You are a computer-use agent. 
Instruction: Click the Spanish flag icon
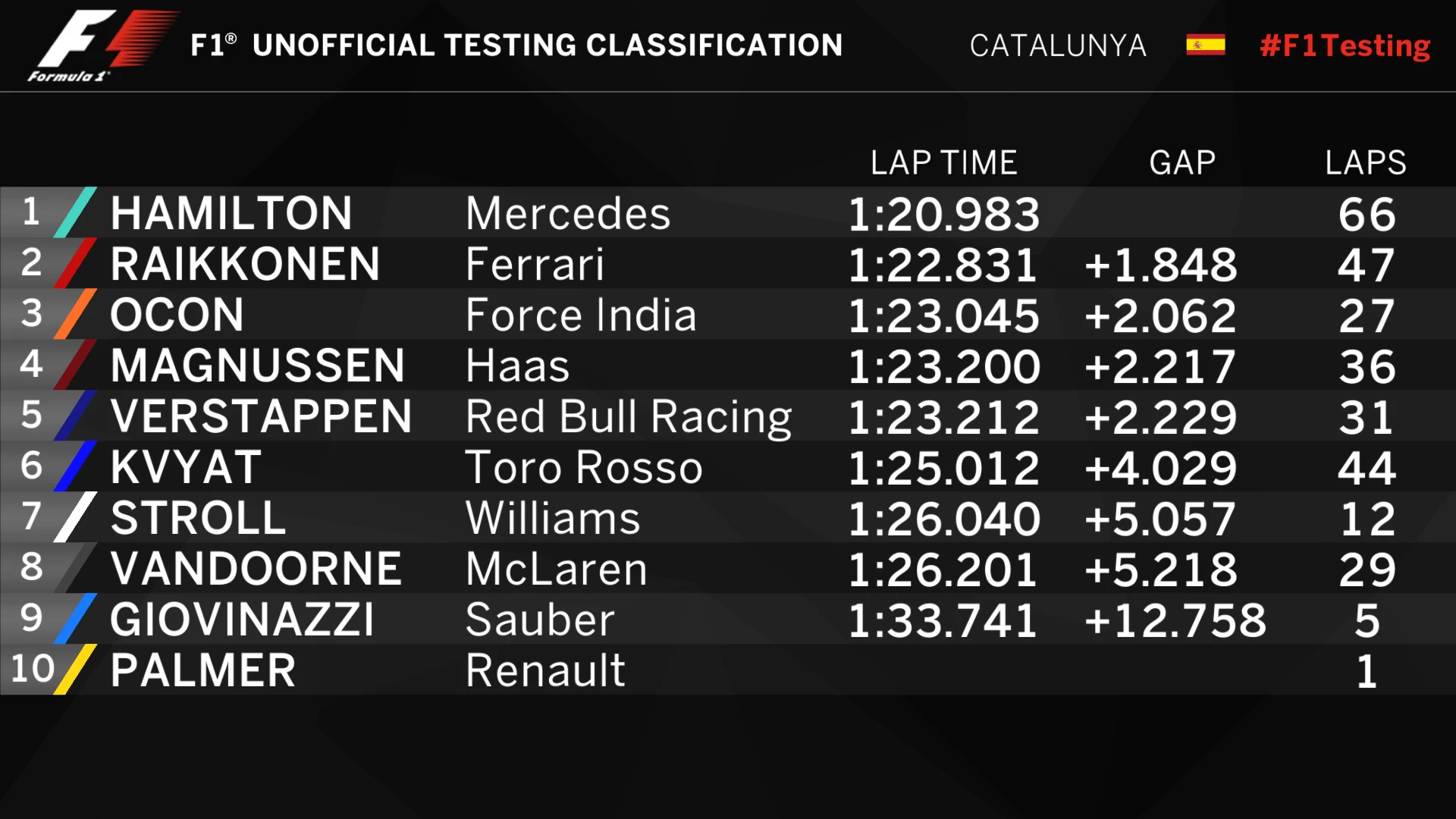[x=1205, y=45]
